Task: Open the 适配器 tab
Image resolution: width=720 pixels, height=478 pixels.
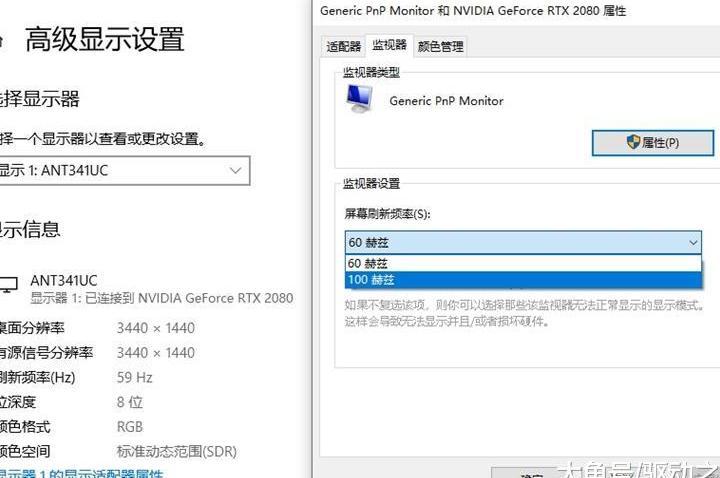Action: tap(343, 46)
